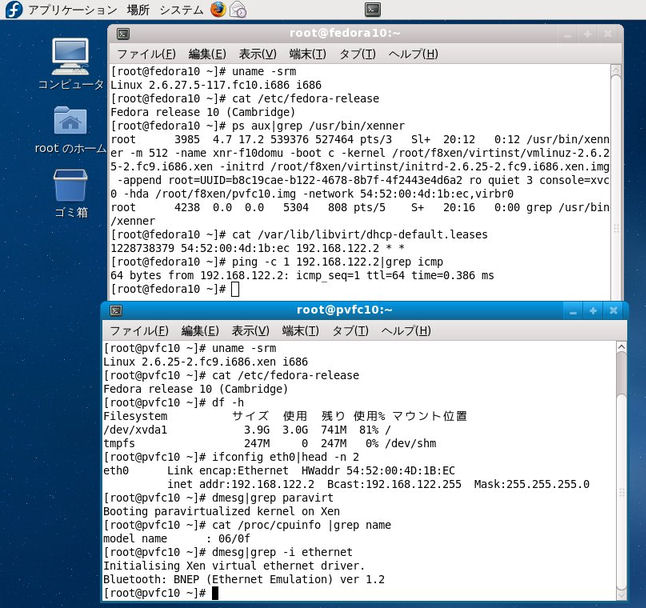Click scroll-up arrow in root@pvfc10 terminal scrollbar
This screenshot has width=646, height=608.
pos(621,348)
